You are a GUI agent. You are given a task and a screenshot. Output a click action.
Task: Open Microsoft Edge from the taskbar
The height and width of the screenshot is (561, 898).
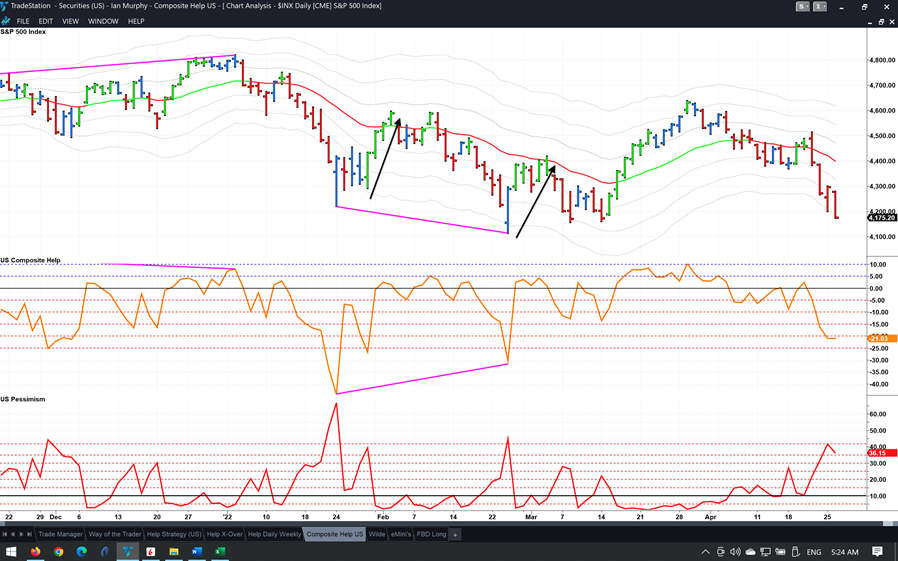tap(81, 551)
